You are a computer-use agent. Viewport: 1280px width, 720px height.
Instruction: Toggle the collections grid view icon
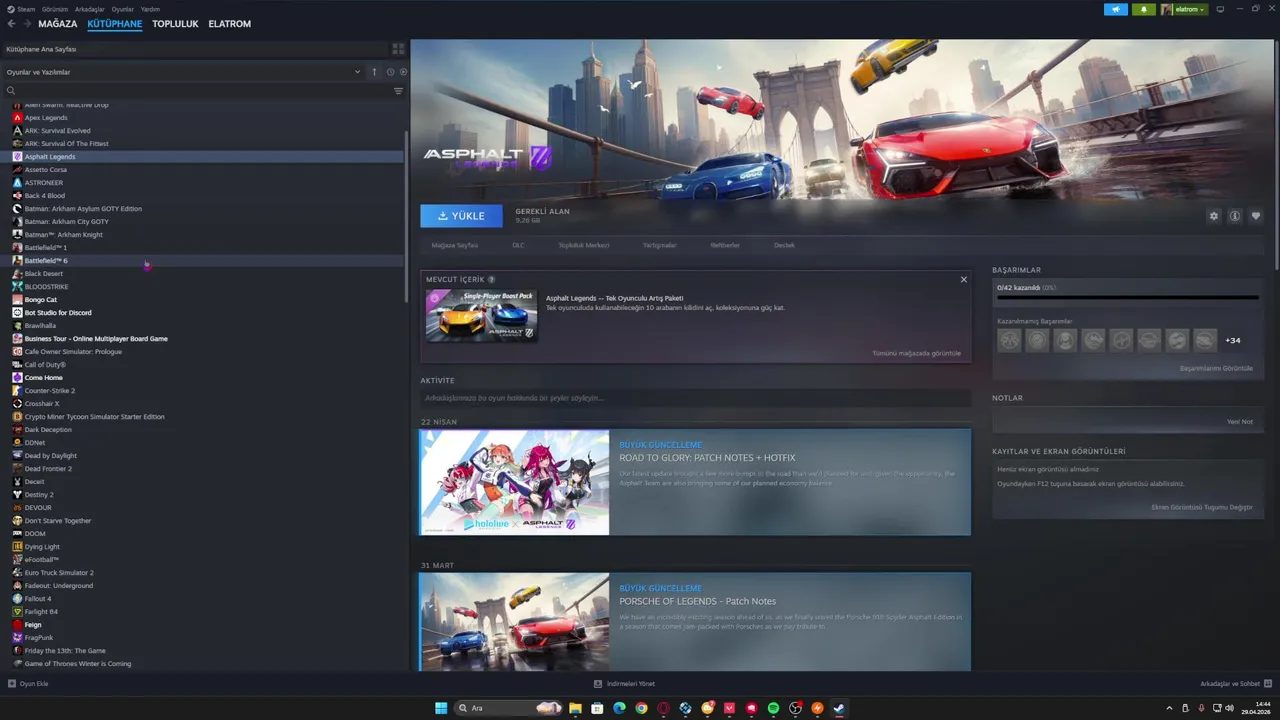(x=398, y=49)
